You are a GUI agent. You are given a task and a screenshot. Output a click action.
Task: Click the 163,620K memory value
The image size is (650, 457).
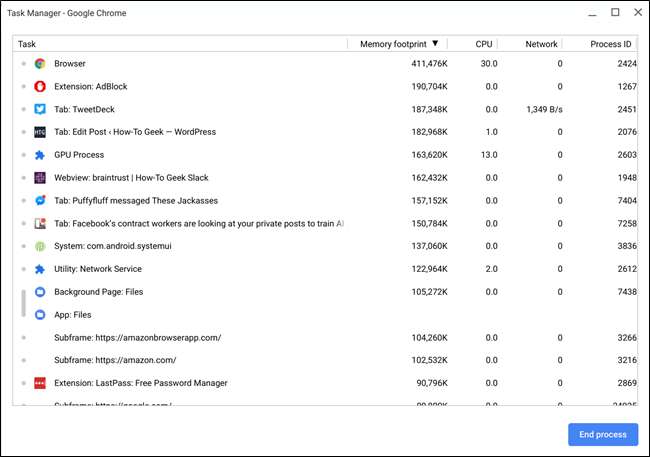click(429, 155)
